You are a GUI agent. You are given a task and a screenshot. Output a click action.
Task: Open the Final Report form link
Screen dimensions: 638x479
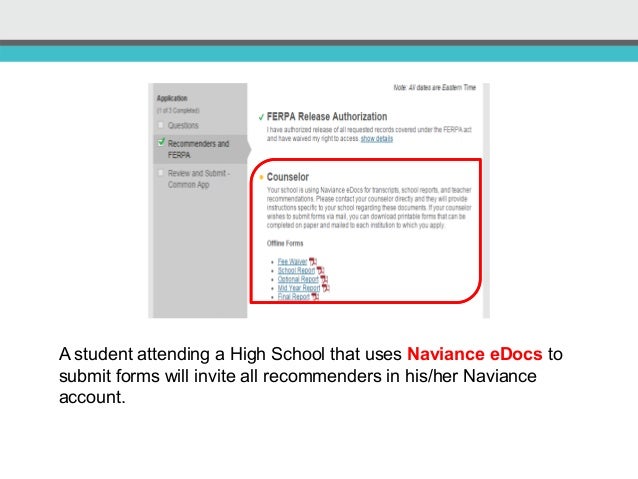tap(294, 297)
